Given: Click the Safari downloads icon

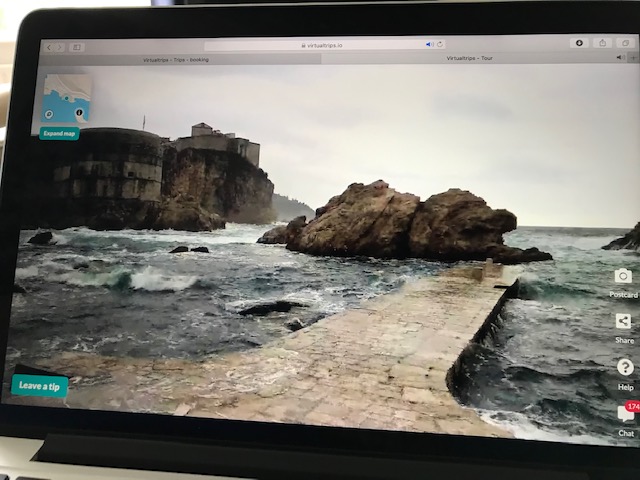Looking at the screenshot, I should (x=578, y=44).
